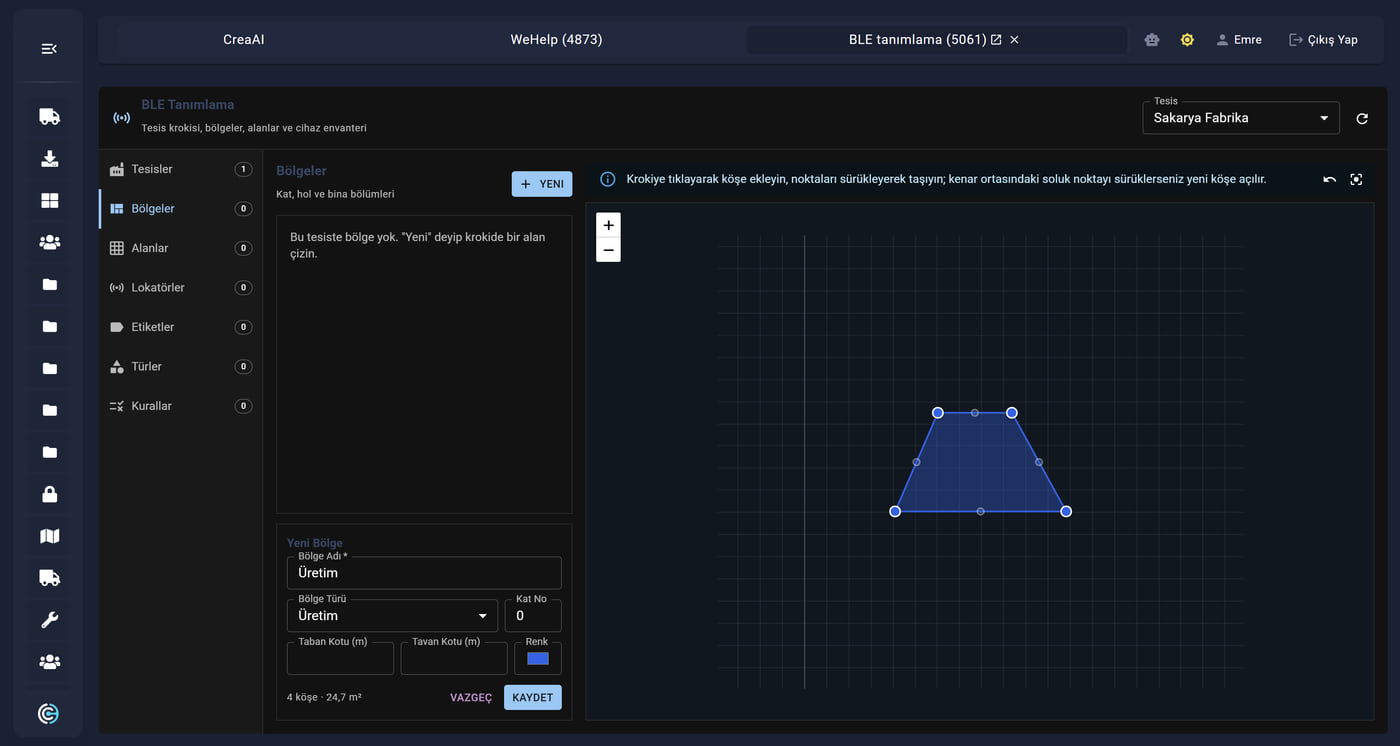Expand the Tesis Sakarya Fabrika dropdown
The image size is (1400, 746).
(x=1241, y=118)
